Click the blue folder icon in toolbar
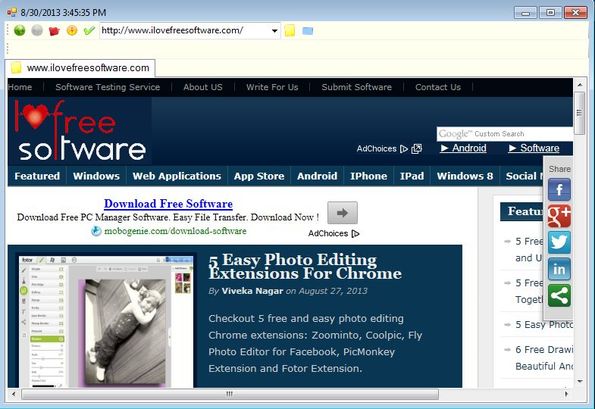595x409 pixels. pos(308,31)
